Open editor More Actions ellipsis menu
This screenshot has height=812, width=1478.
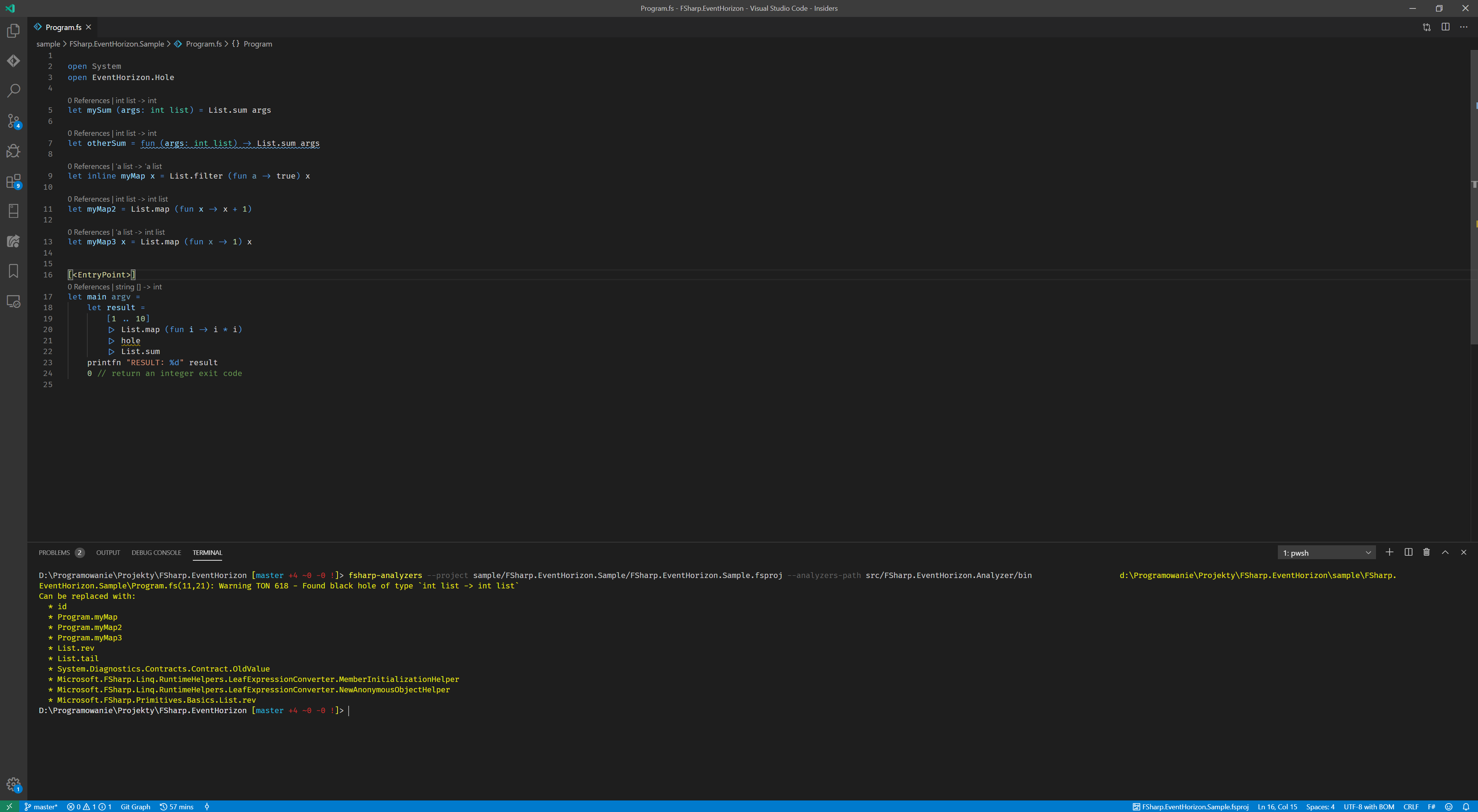point(1464,27)
